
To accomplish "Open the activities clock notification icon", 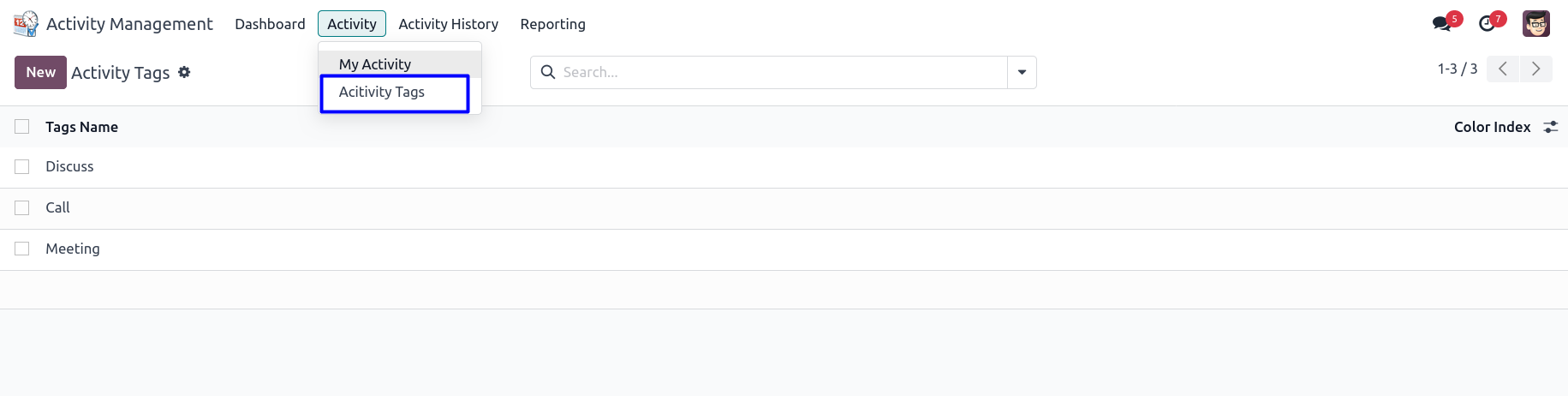I will 1488,24.
